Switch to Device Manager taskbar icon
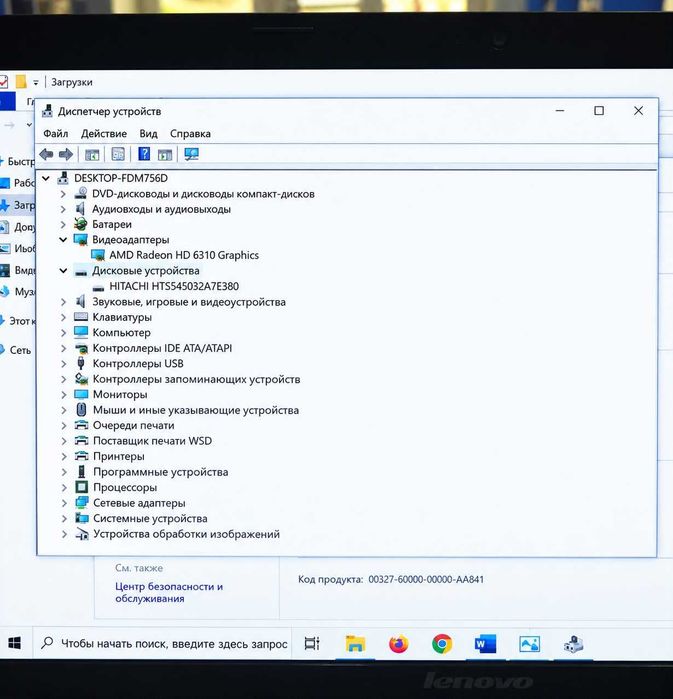673x699 pixels. point(573,644)
